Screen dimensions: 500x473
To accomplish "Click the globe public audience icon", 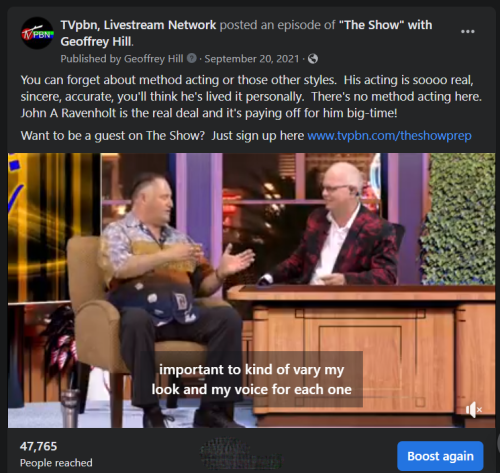I will pyautogui.click(x=313, y=59).
